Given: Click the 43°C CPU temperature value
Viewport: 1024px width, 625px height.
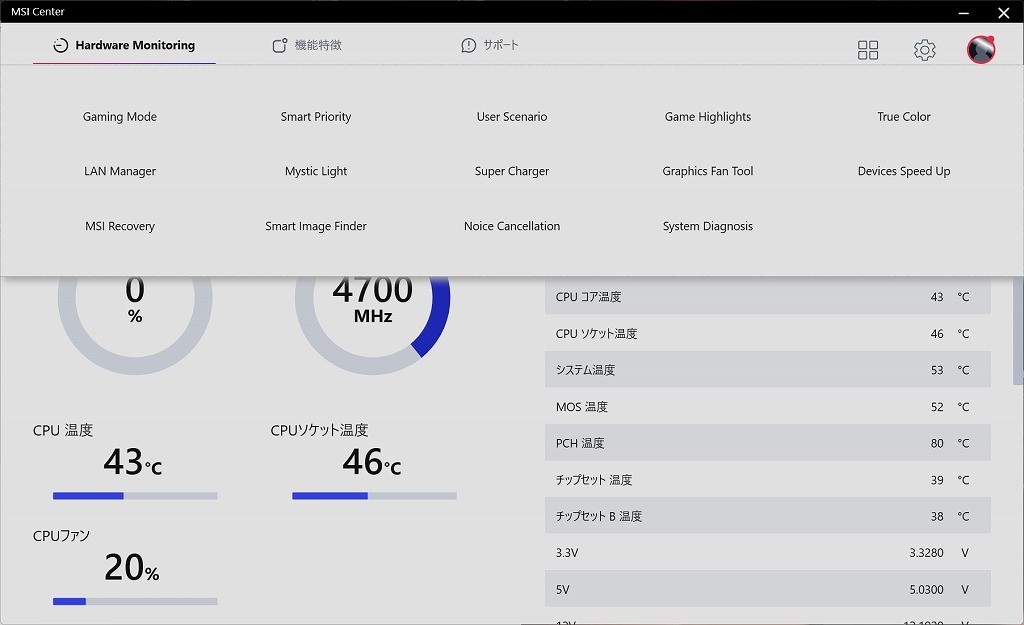Looking at the screenshot, I should (133, 462).
